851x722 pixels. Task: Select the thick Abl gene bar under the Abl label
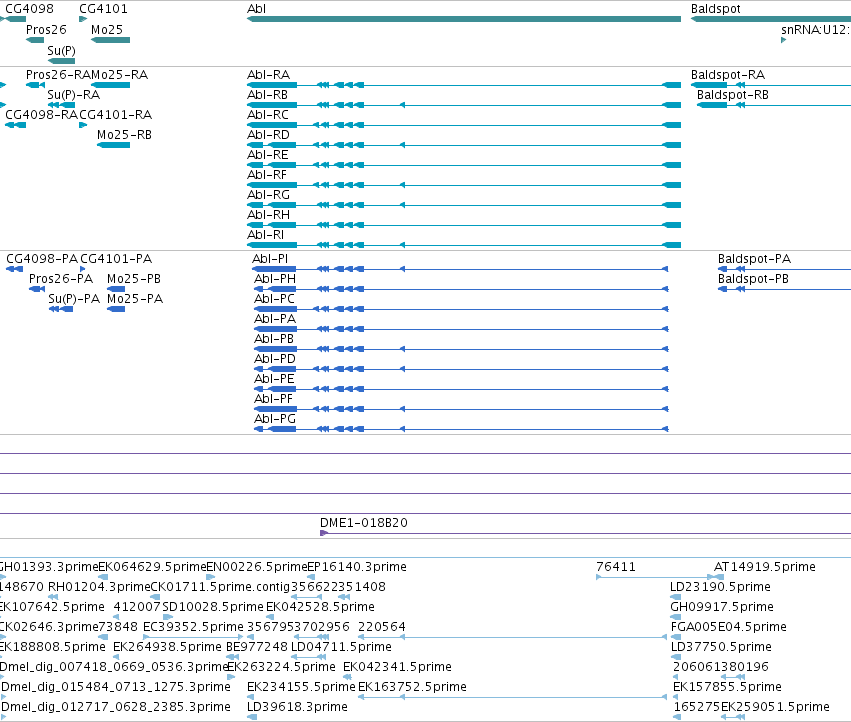tap(464, 19)
